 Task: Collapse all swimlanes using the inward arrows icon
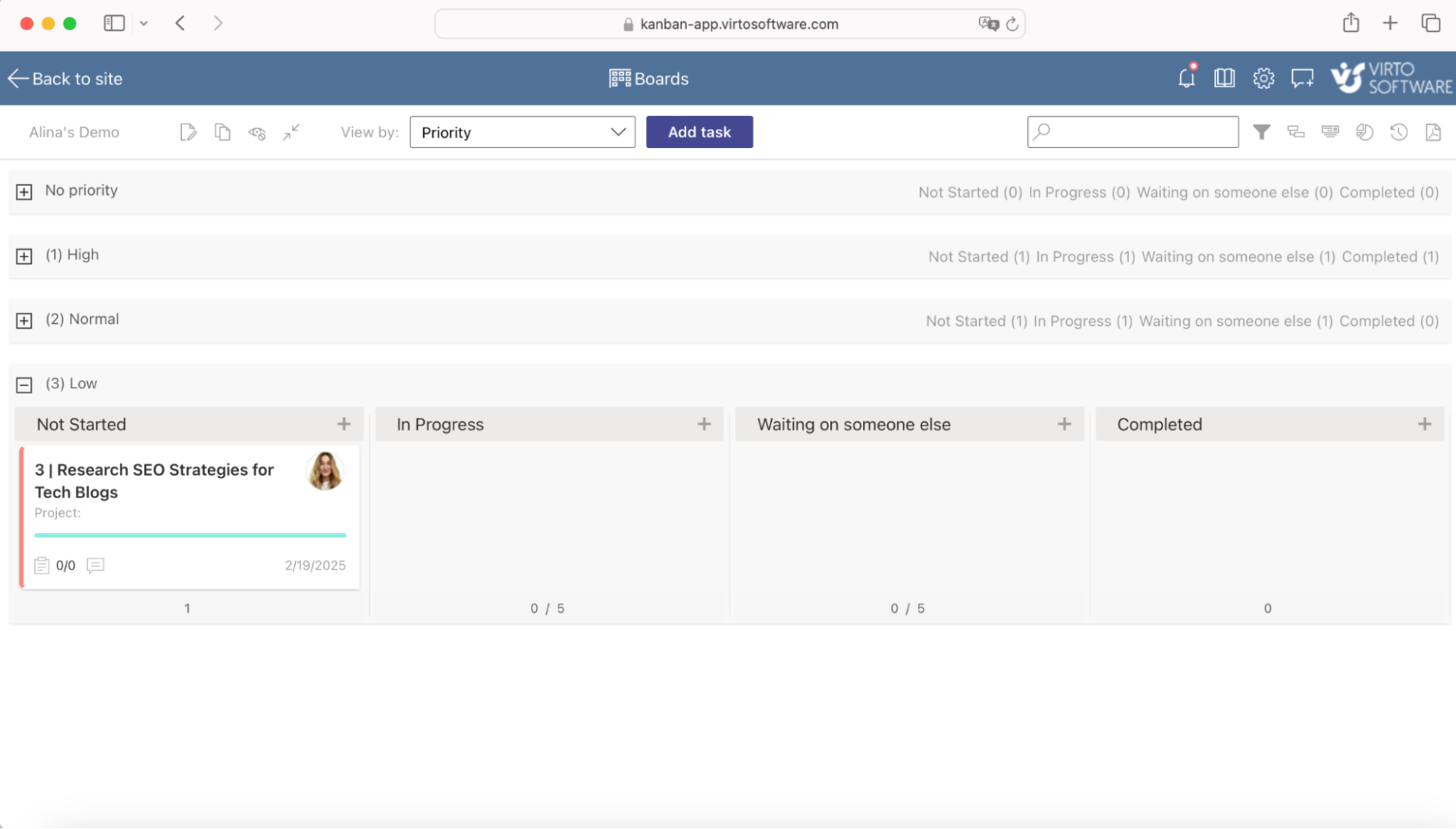290,132
